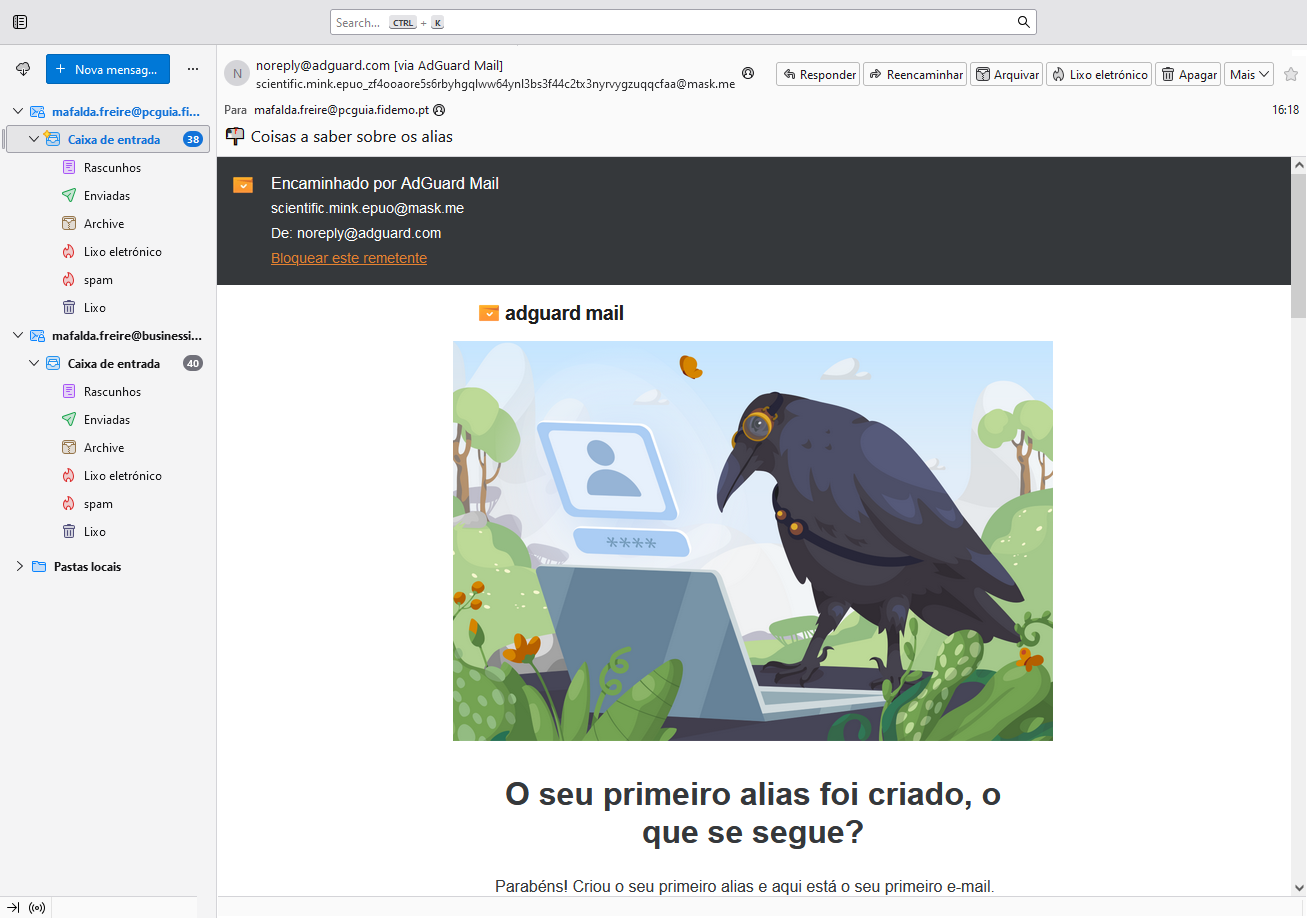
Task: Open folder pane options three-dots menu
Action: point(193,69)
